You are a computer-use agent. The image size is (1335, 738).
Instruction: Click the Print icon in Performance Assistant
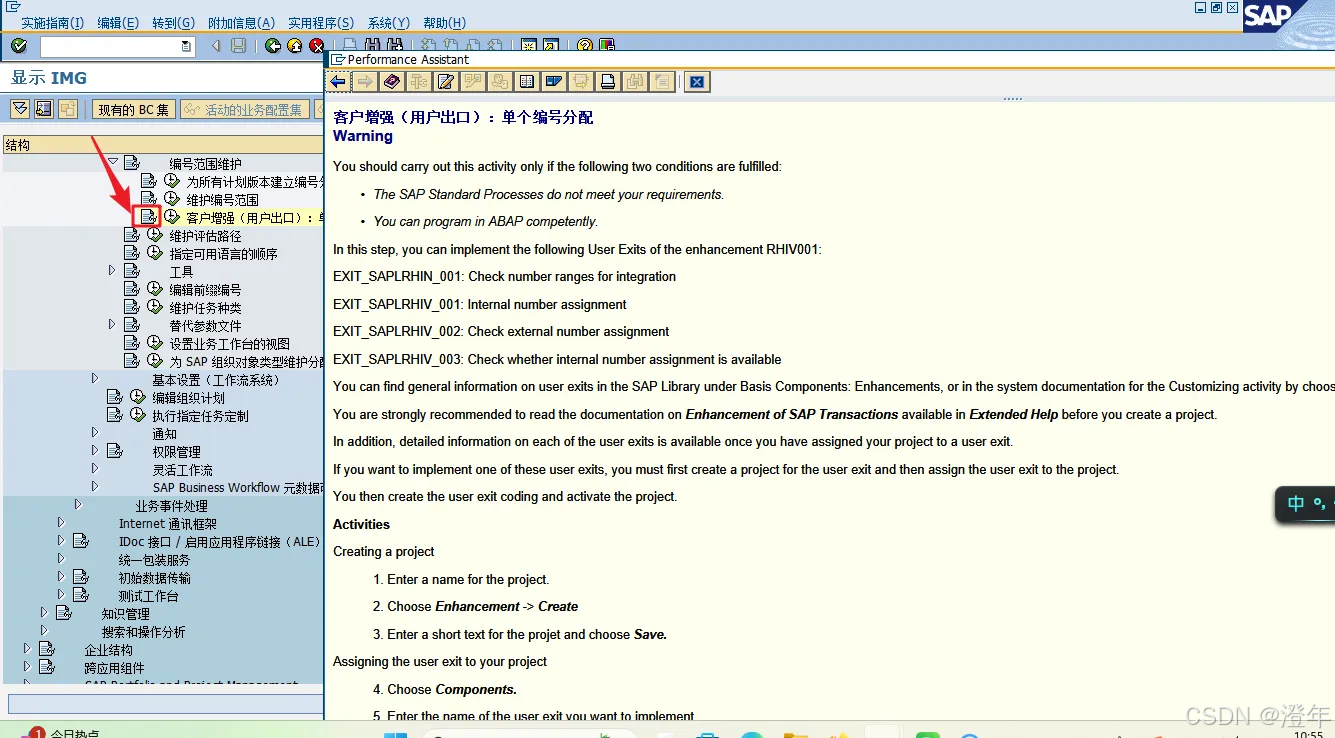(608, 82)
